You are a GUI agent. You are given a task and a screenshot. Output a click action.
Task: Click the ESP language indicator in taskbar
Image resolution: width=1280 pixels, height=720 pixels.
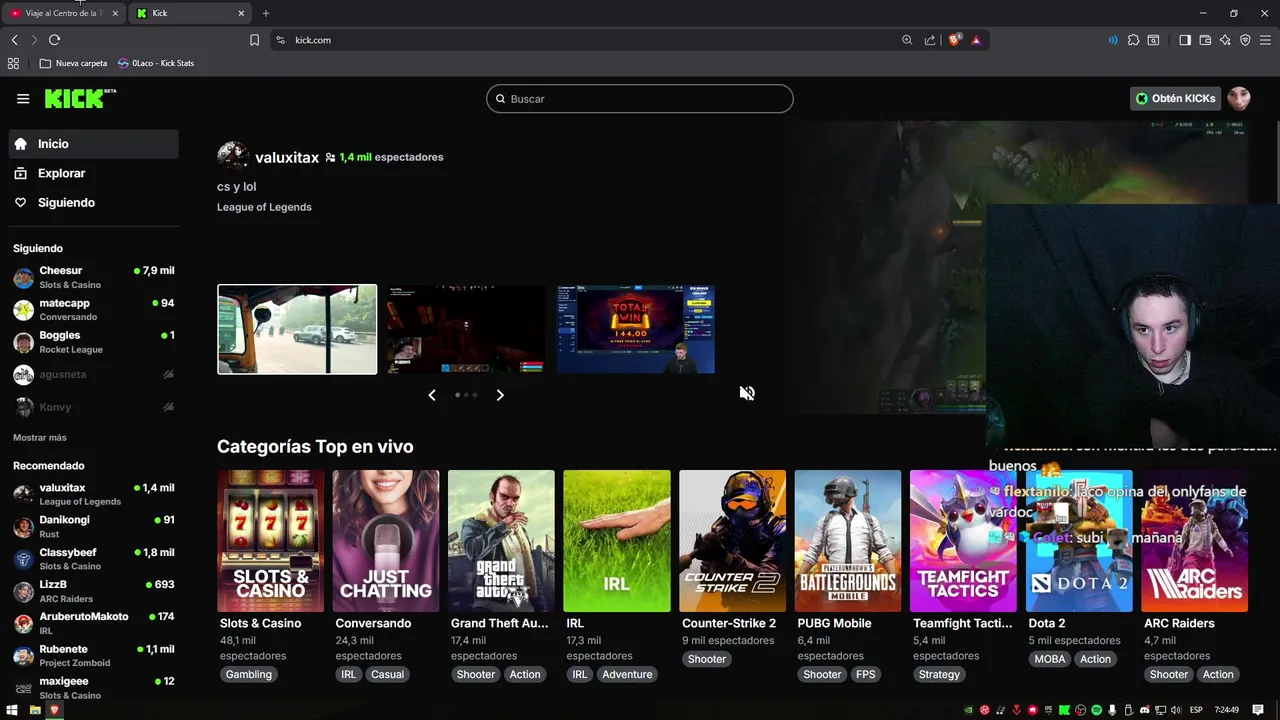(x=1196, y=710)
